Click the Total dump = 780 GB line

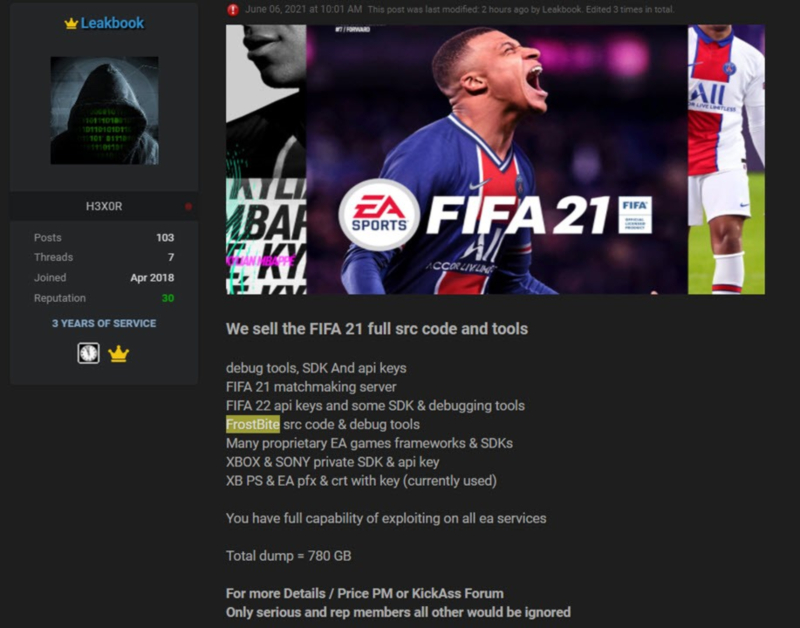click(289, 556)
